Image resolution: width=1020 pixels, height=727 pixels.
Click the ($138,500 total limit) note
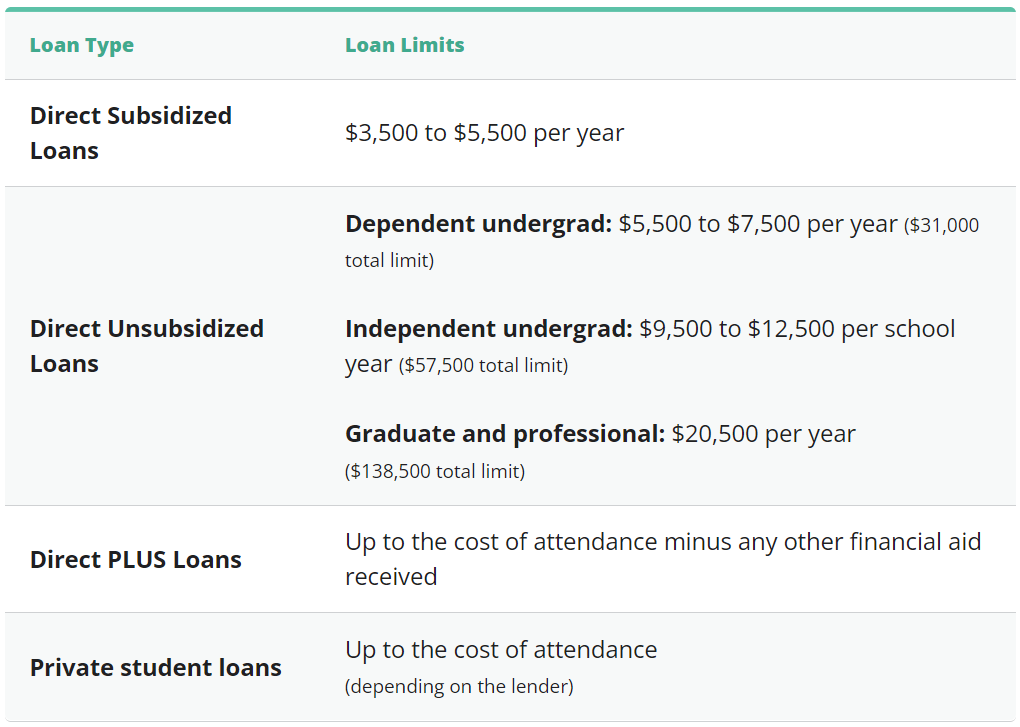click(434, 471)
